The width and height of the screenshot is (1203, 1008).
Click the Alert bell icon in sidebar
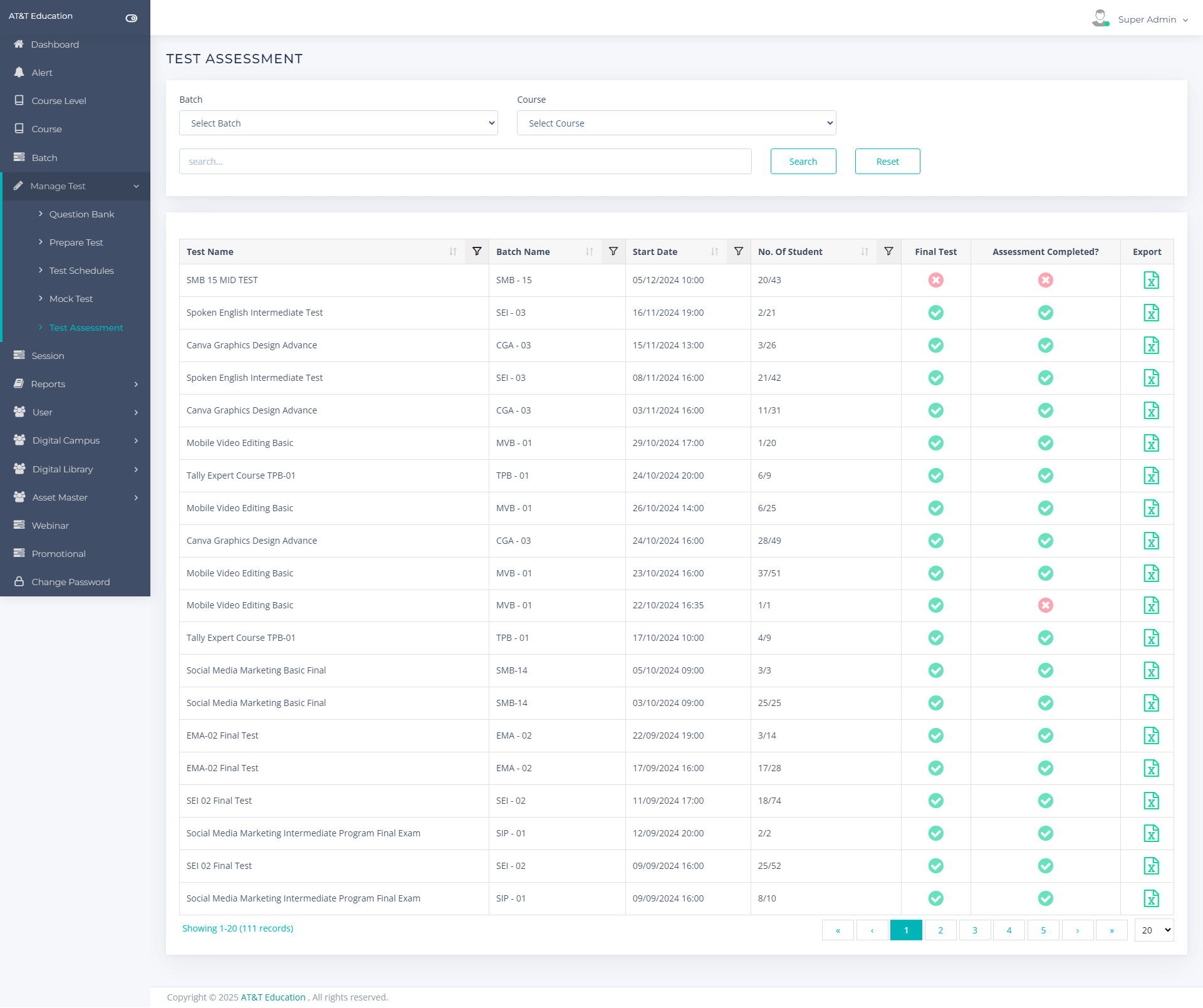tap(19, 73)
